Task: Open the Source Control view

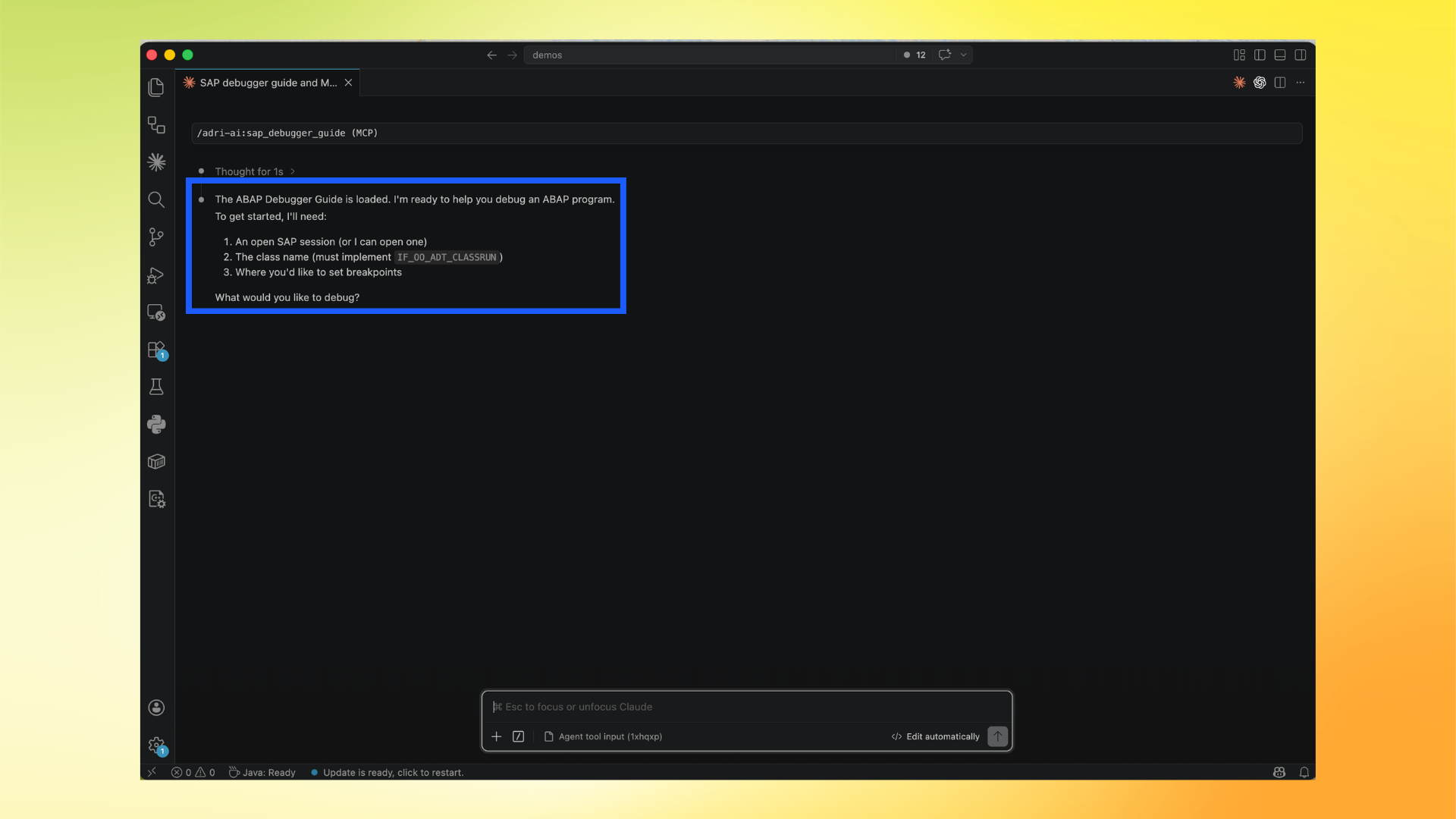Action: [x=156, y=237]
